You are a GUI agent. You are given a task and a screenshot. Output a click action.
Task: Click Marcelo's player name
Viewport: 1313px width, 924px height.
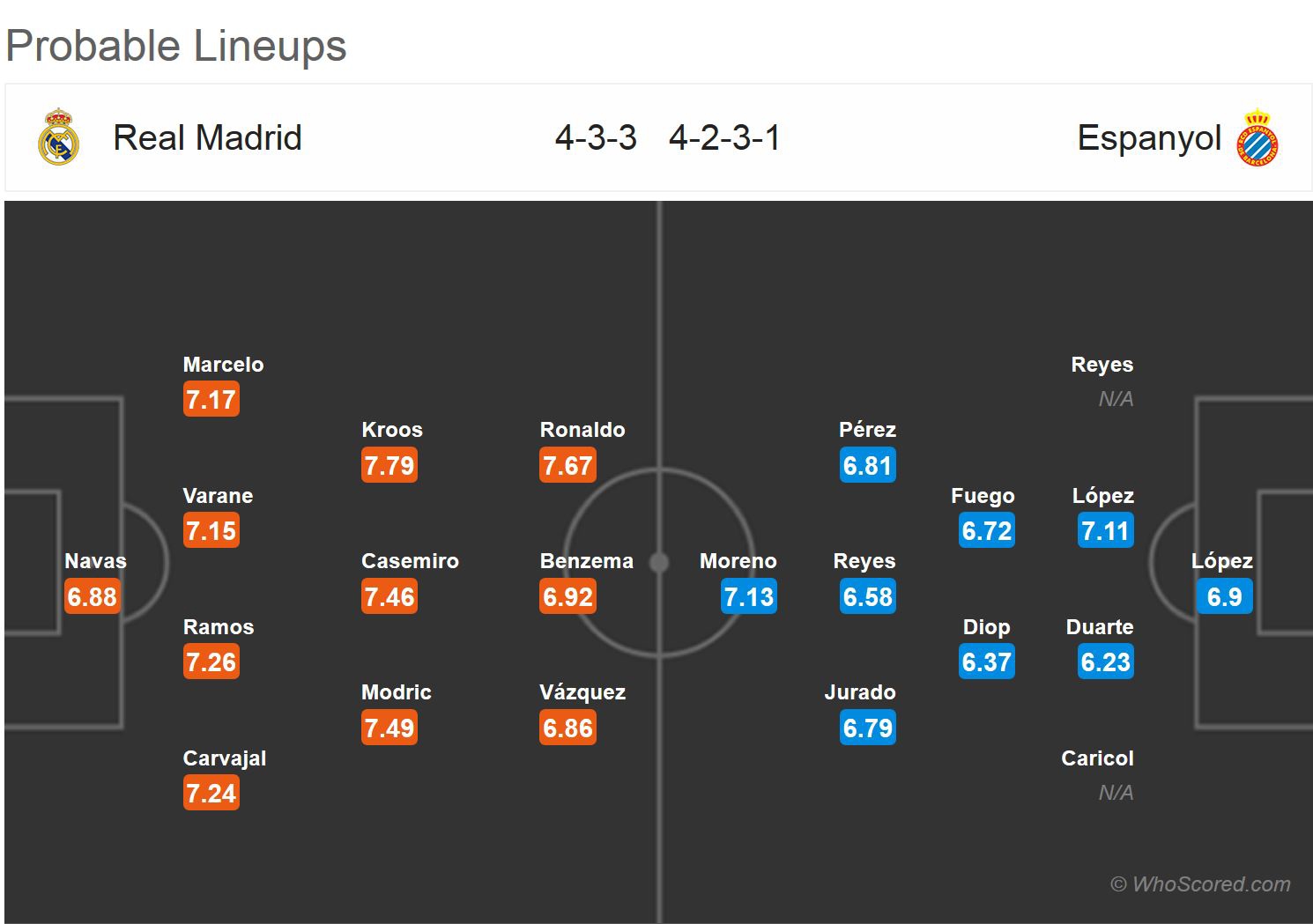223,365
